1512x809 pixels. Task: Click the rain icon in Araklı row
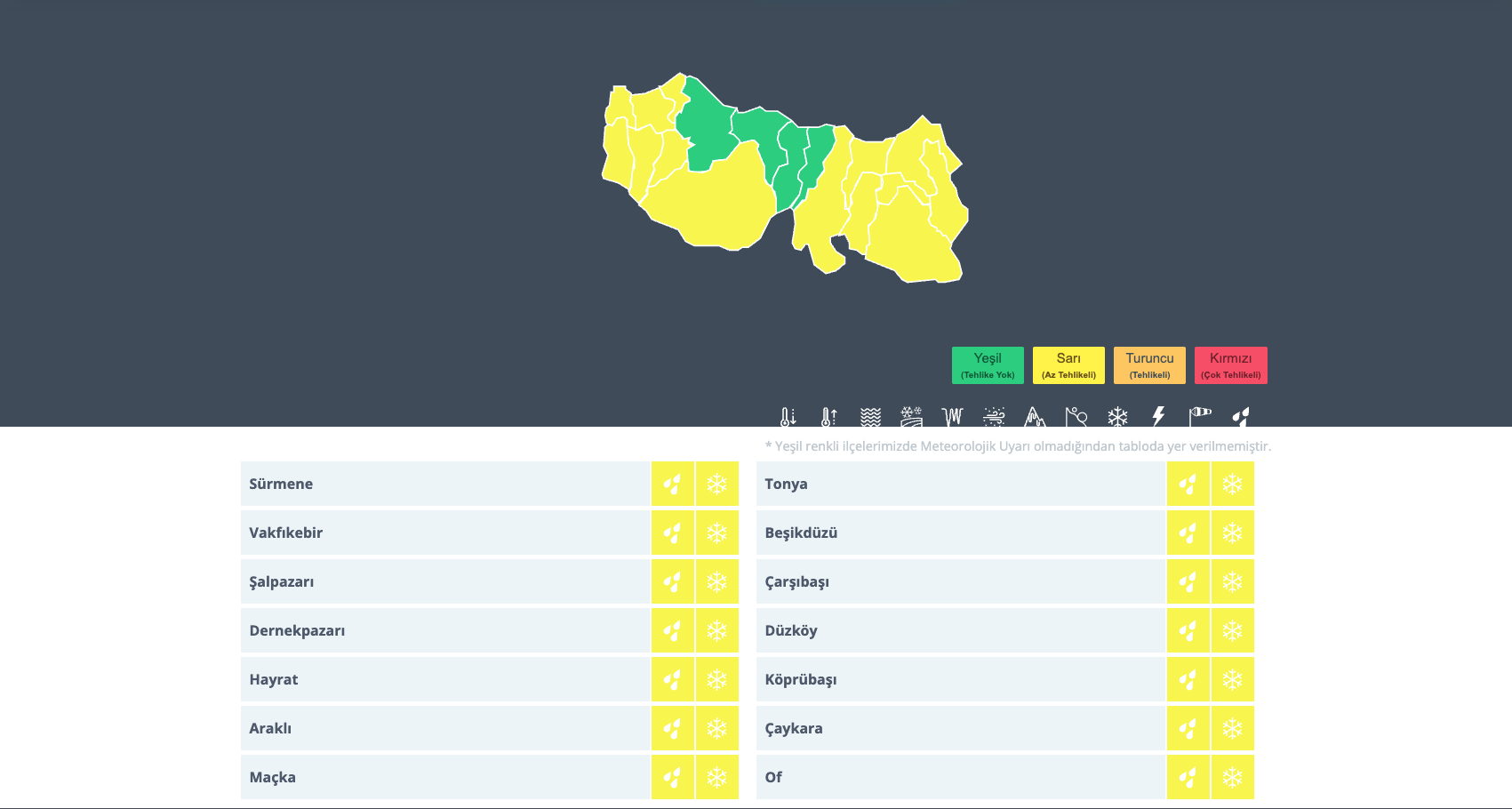(673, 728)
